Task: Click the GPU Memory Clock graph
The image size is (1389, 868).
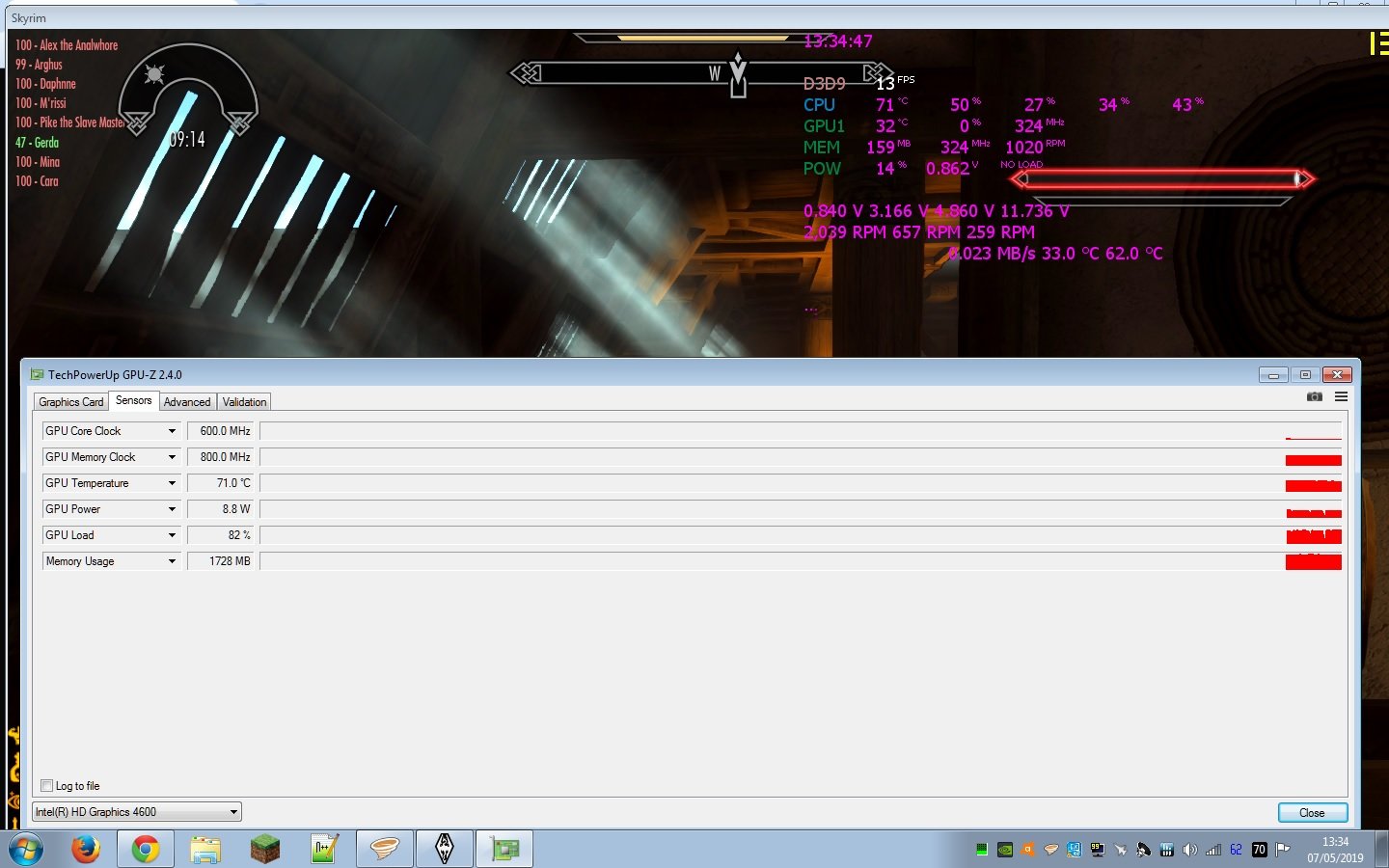Action: point(801,457)
